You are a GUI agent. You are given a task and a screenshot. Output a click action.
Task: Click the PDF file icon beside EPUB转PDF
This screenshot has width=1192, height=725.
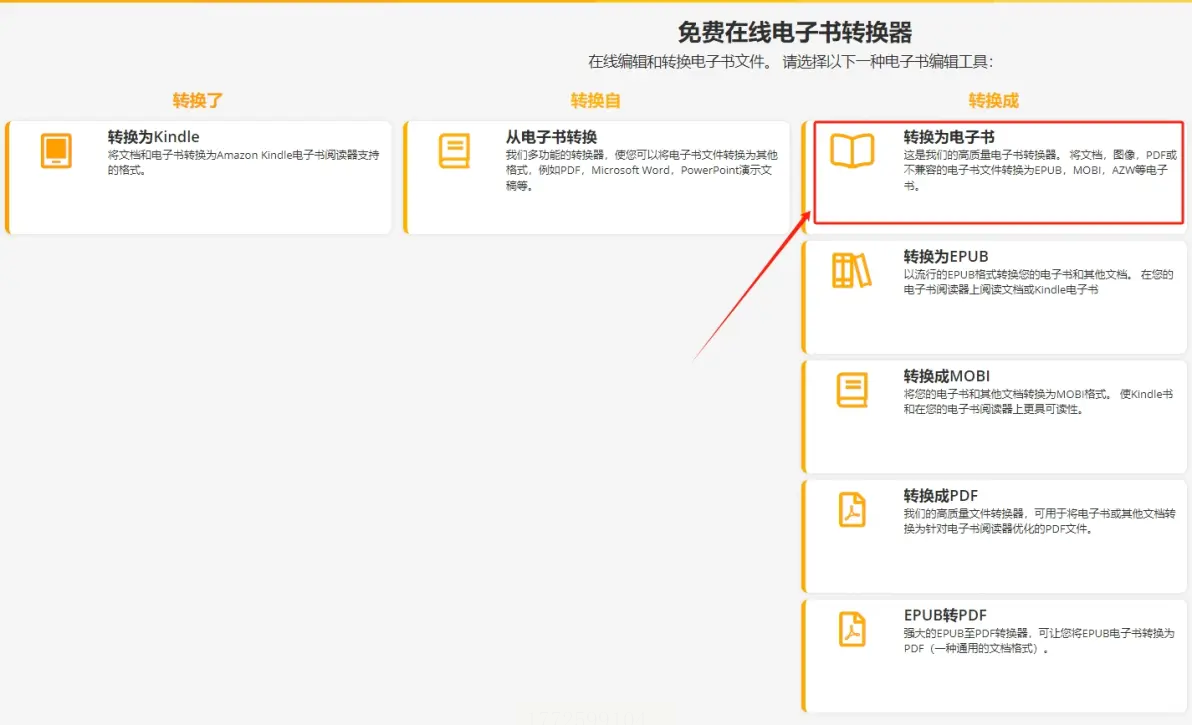(x=852, y=629)
